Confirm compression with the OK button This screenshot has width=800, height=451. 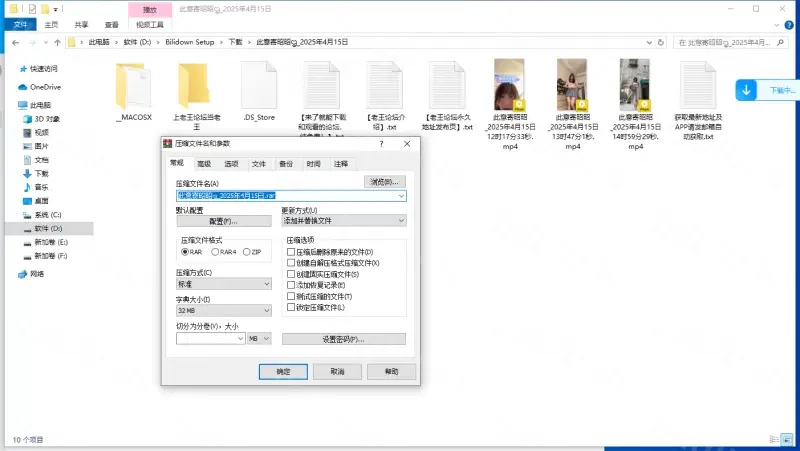pos(283,371)
